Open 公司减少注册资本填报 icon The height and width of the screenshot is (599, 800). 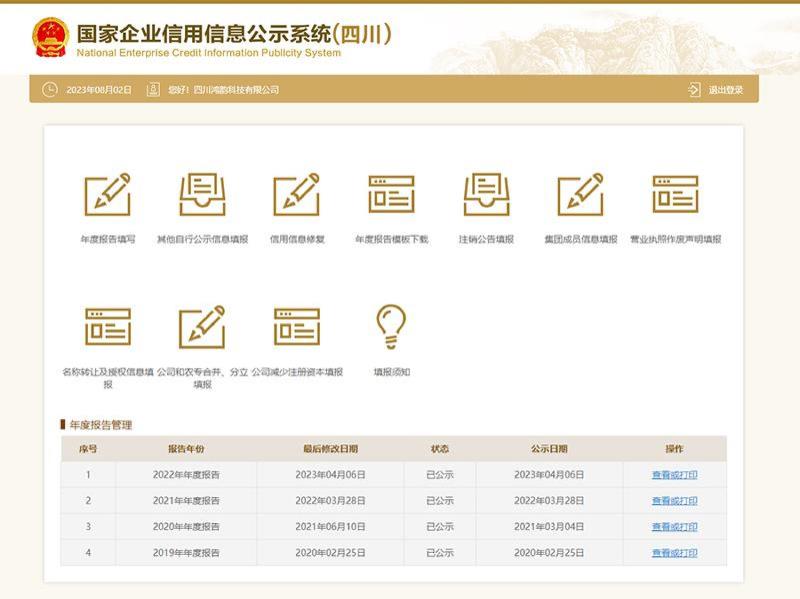[x=297, y=327]
